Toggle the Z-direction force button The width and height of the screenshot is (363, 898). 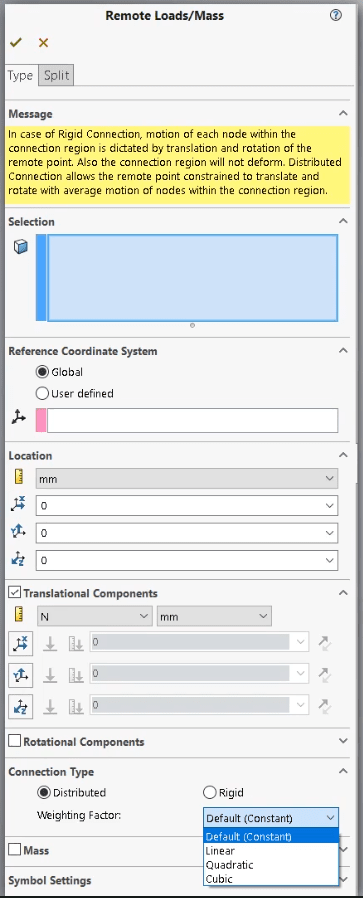click(x=21, y=707)
